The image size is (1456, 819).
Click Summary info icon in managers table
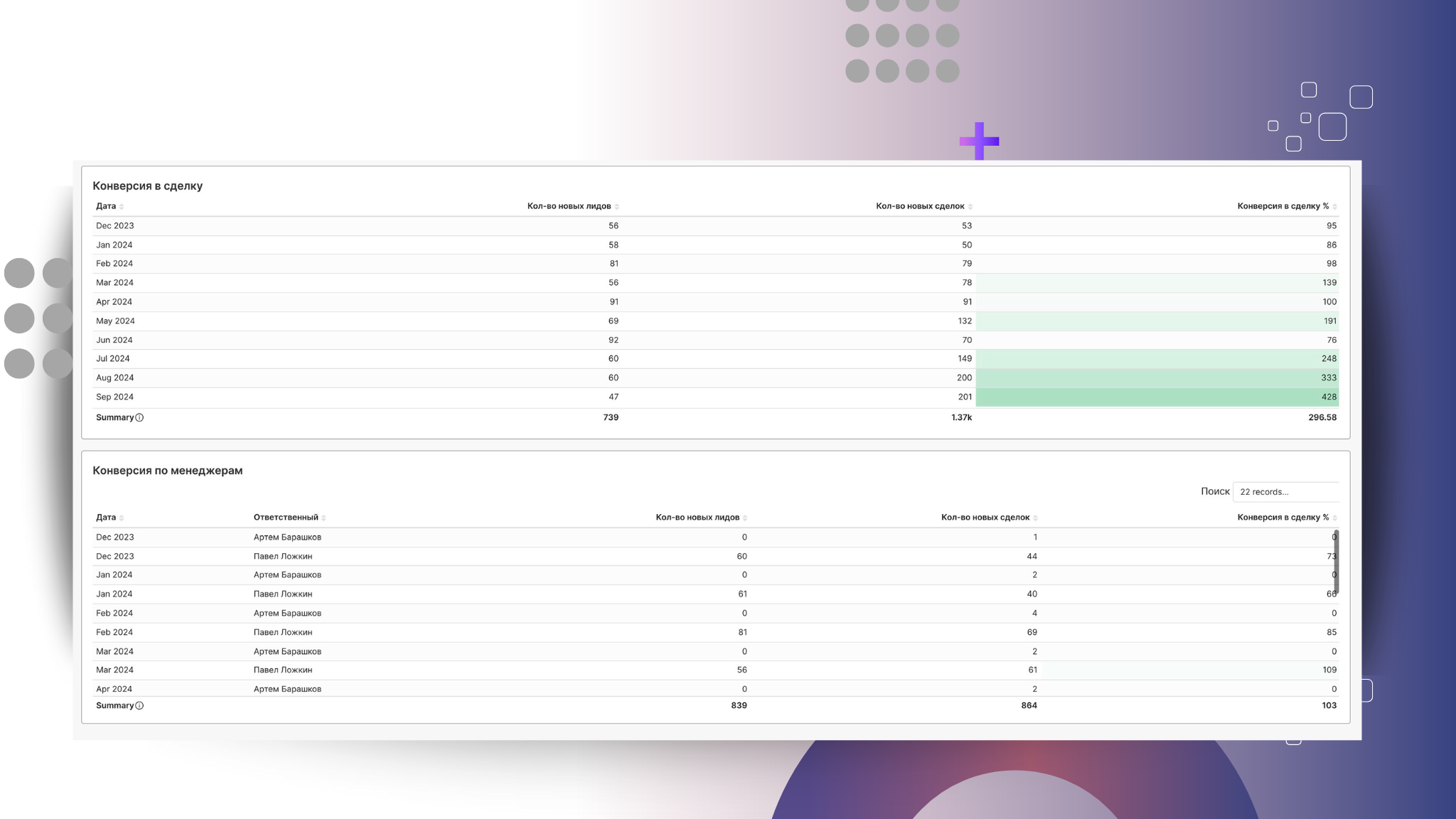tap(139, 706)
